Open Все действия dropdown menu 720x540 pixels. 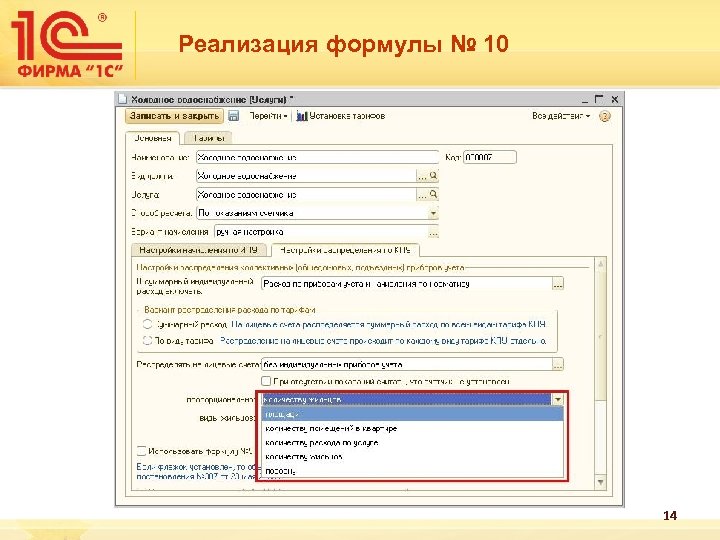561,116
